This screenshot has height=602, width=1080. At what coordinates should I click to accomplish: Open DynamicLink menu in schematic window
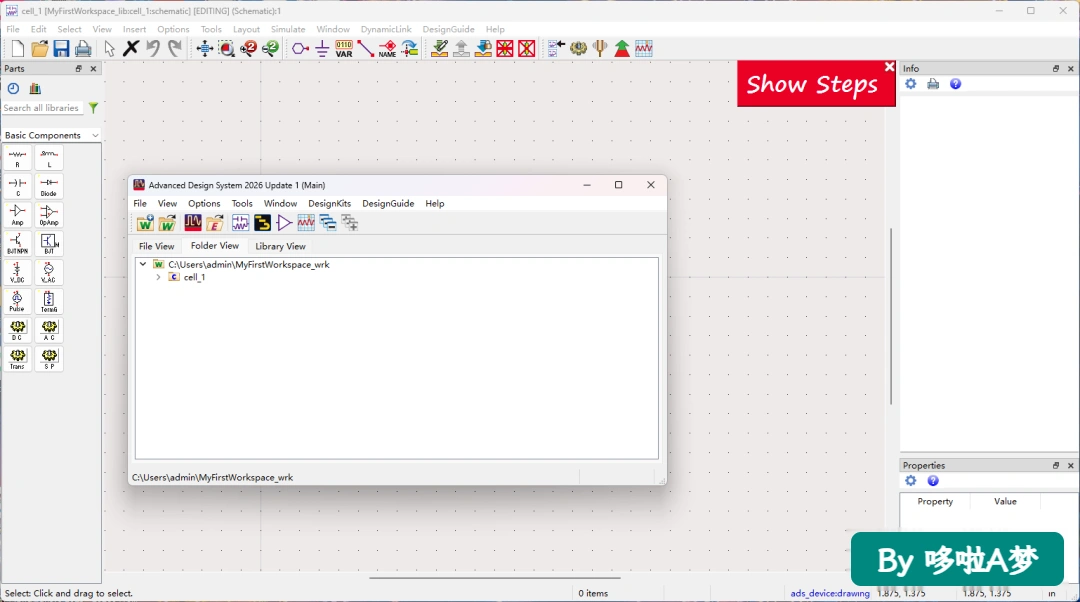tap(386, 29)
